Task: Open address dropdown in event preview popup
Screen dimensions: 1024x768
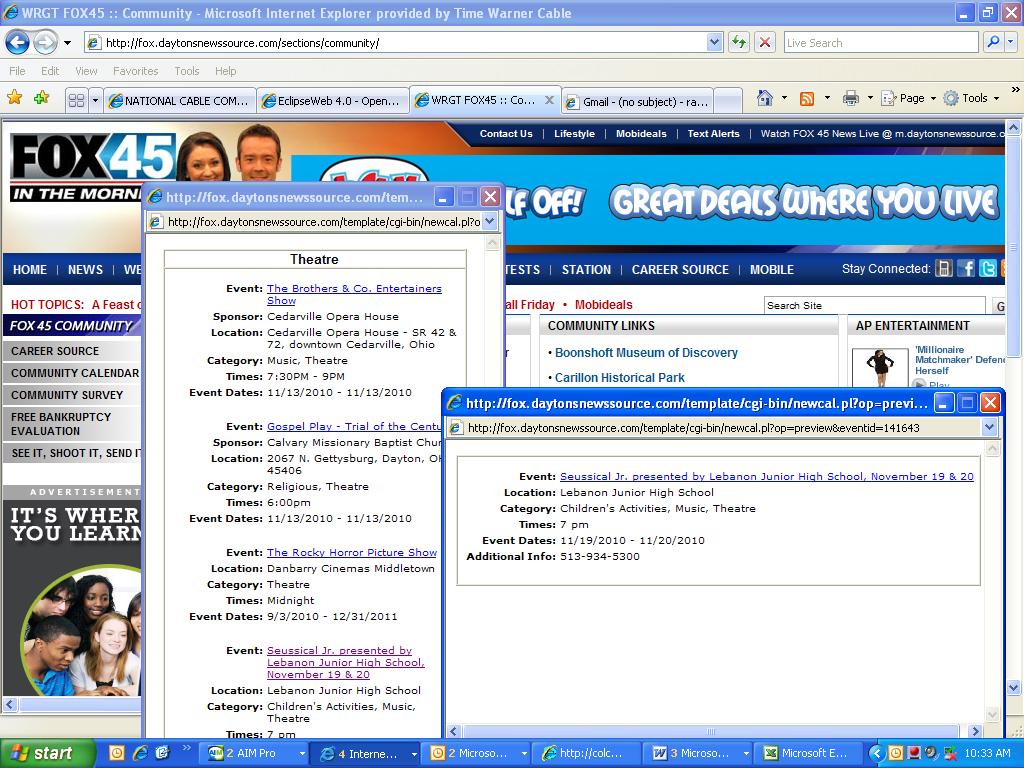Action: point(989,428)
